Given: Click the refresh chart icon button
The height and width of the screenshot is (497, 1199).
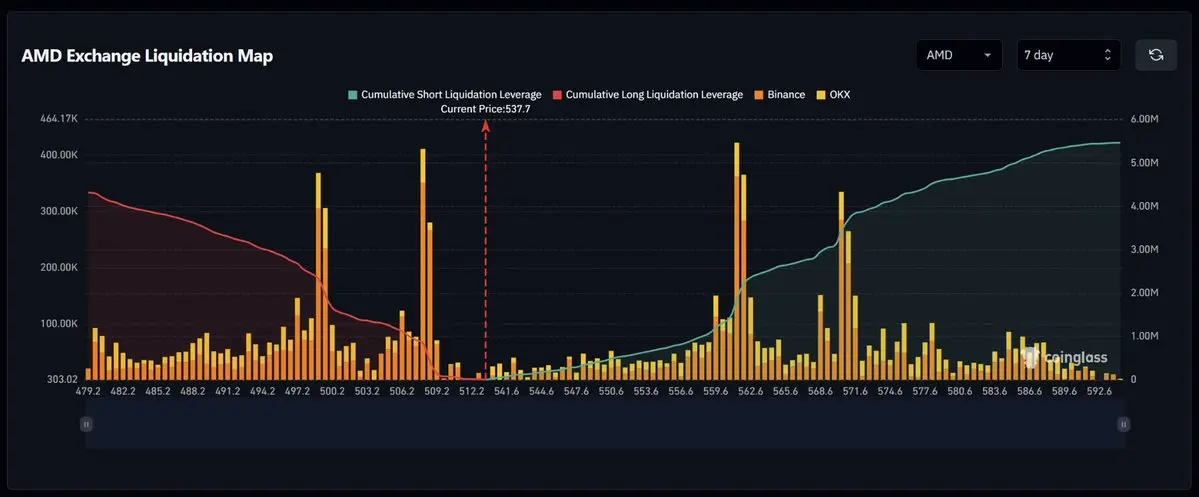Looking at the screenshot, I should click(1155, 55).
